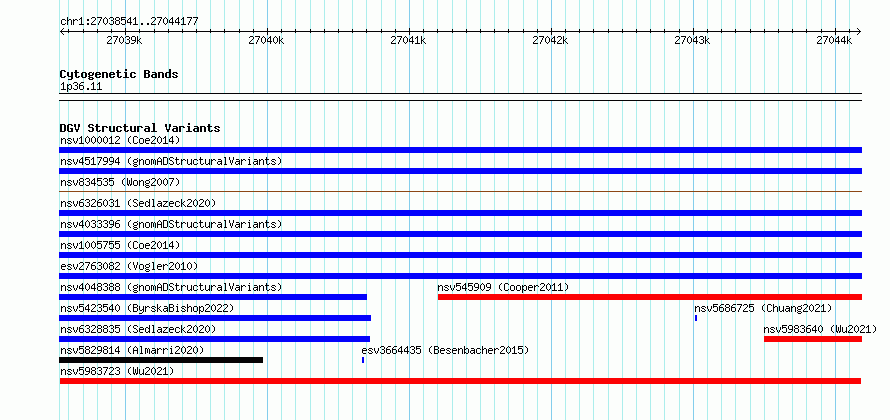Viewport: 890px width, 420px height.
Task: Click the blue bar under nsv5423540
Action: coord(215,318)
